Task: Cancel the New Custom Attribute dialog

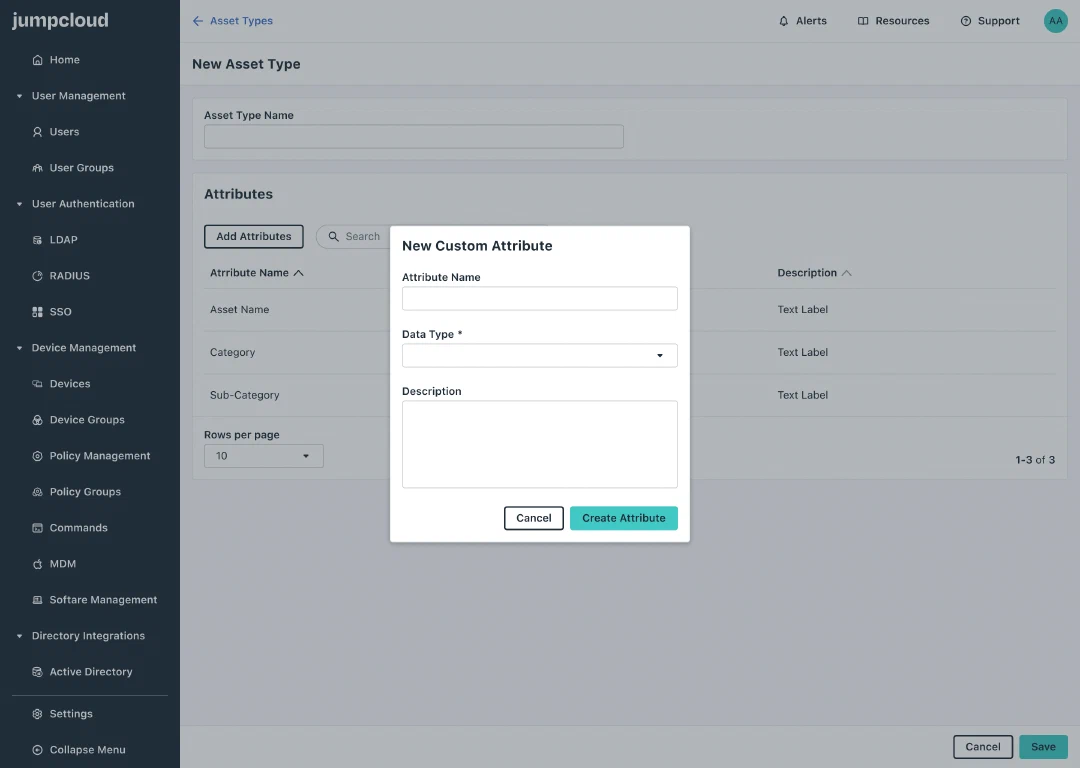Action: click(x=534, y=518)
